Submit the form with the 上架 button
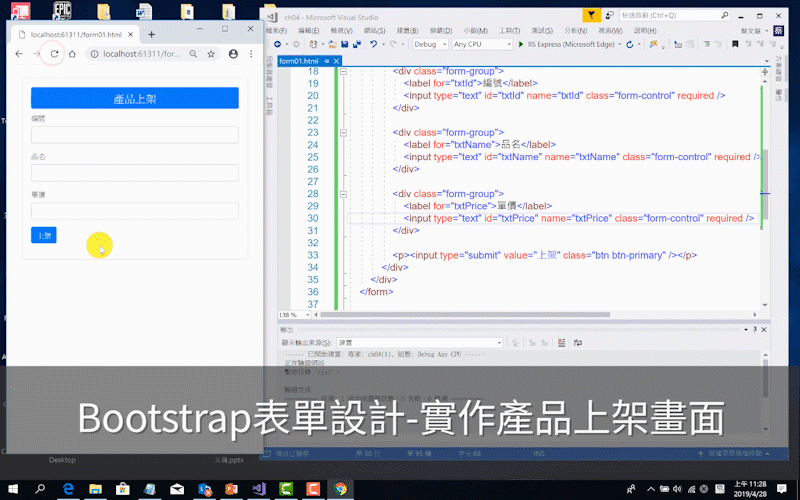Image resolution: width=800 pixels, height=500 pixels. 44,235
